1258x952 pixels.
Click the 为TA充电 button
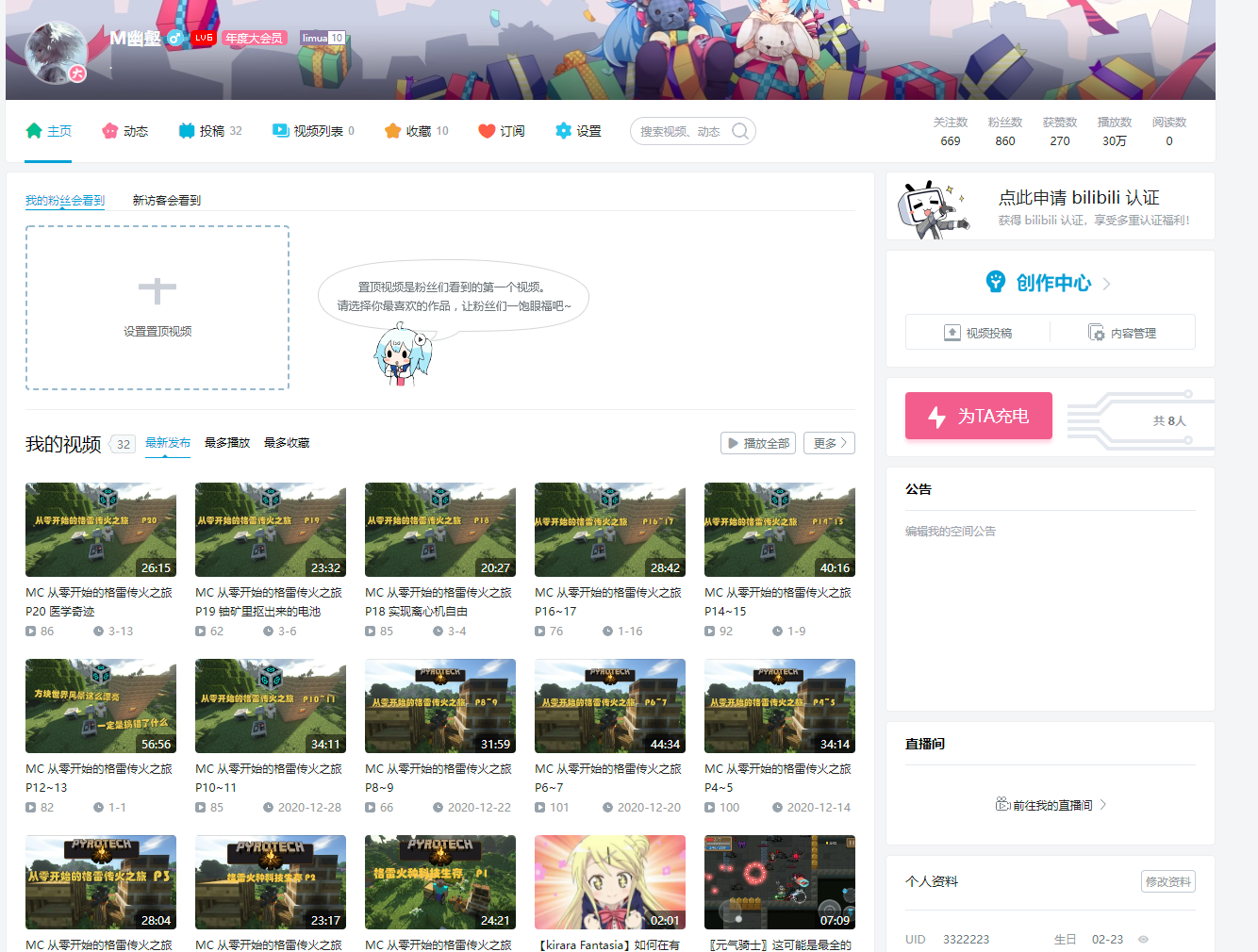[978, 416]
